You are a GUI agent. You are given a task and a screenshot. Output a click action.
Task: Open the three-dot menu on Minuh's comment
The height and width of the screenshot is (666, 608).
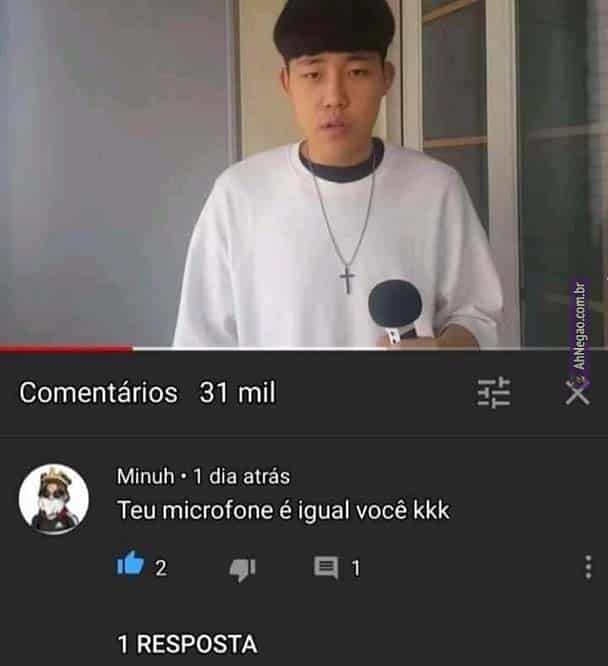tap(588, 567)
